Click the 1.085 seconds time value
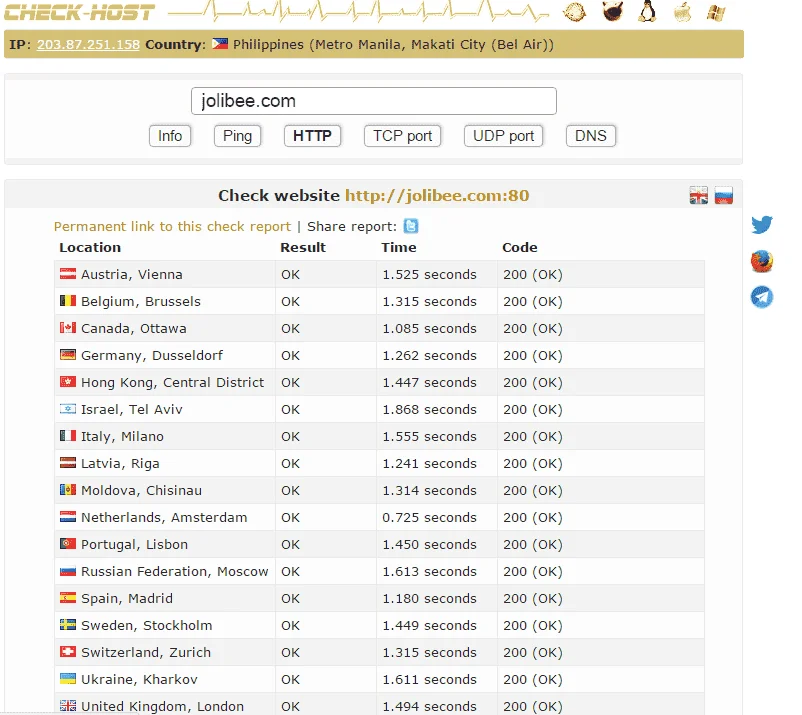This screenshot has height=715, width=802. [x=429, y=328]
